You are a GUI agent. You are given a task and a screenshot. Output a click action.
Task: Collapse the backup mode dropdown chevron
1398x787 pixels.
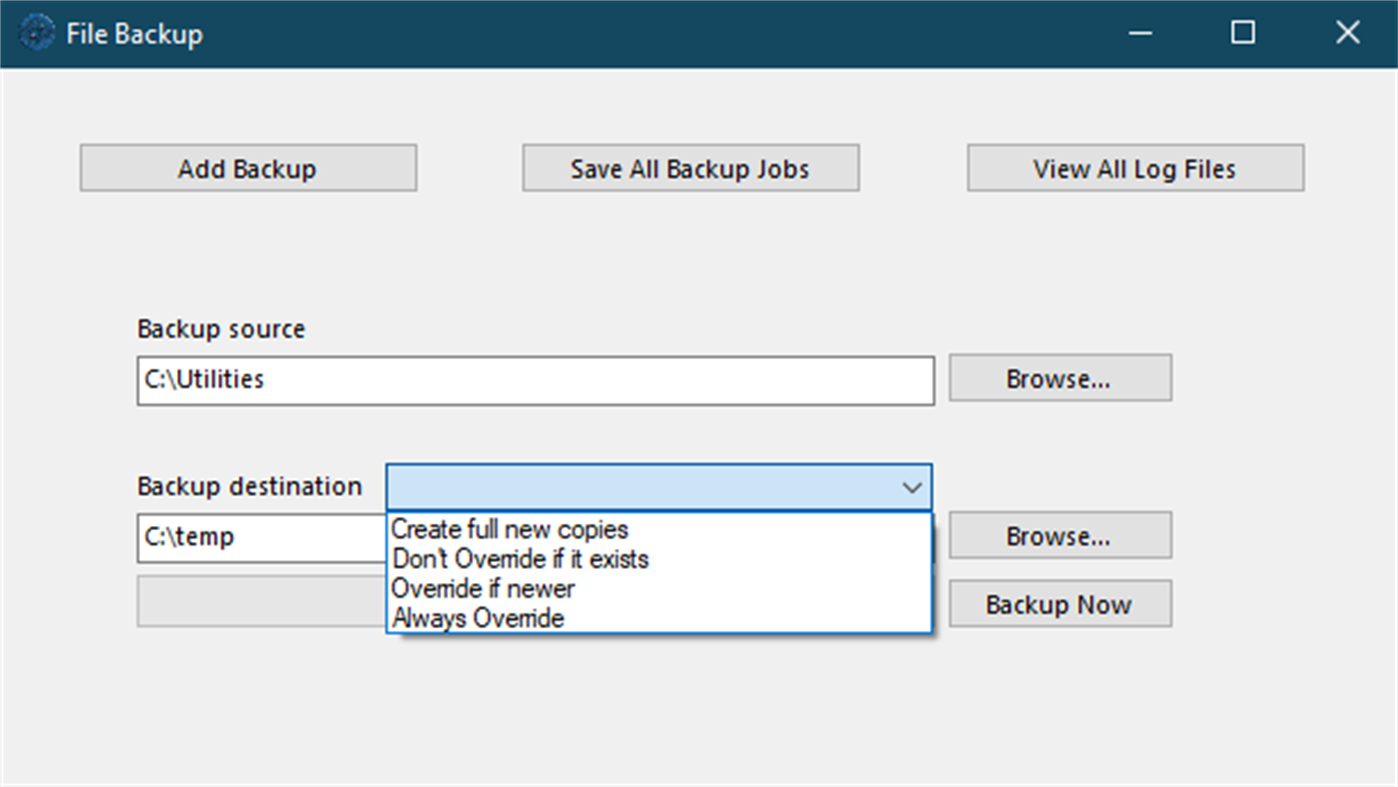tap(911, 488)
